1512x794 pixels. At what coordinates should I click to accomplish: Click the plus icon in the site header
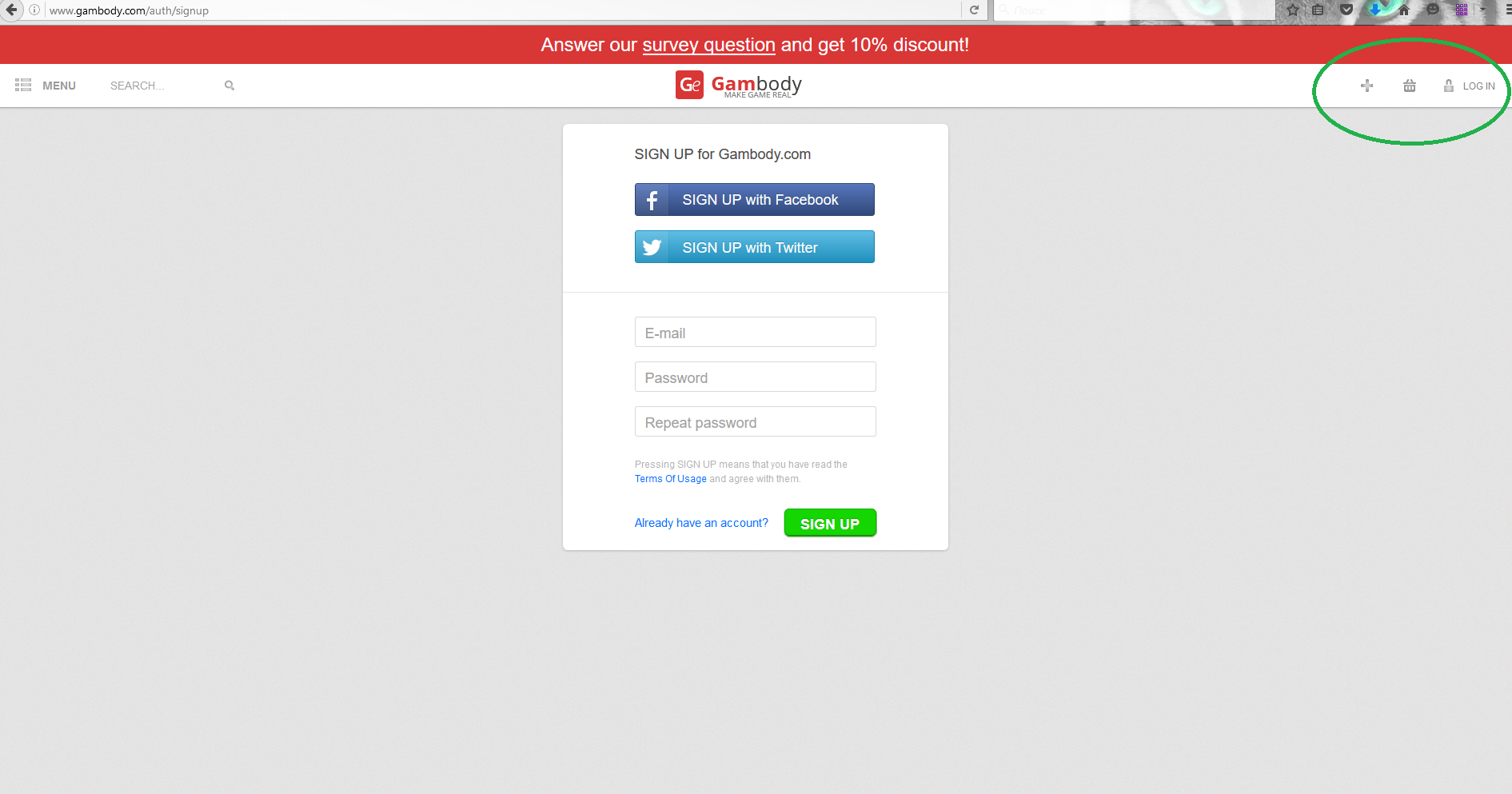1366,86
